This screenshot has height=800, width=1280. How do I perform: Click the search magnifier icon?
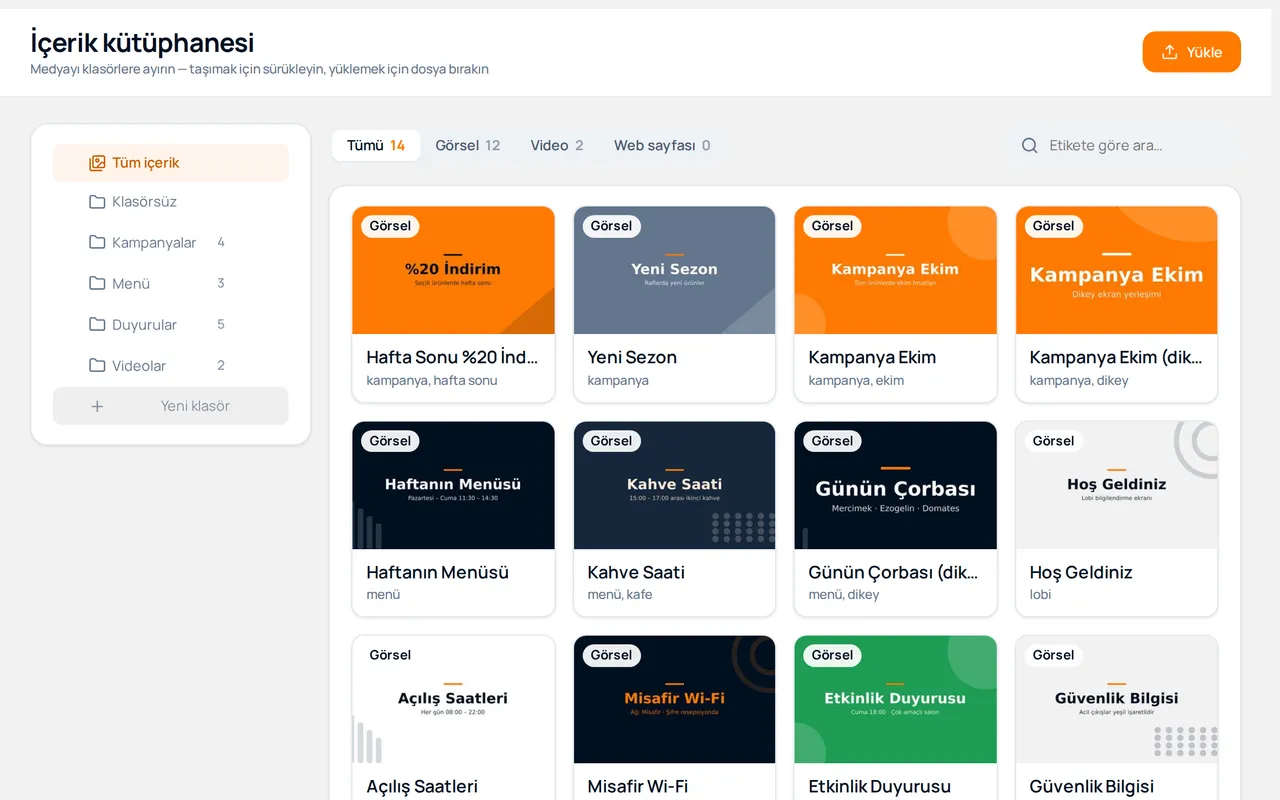[x=1030, y=146]
